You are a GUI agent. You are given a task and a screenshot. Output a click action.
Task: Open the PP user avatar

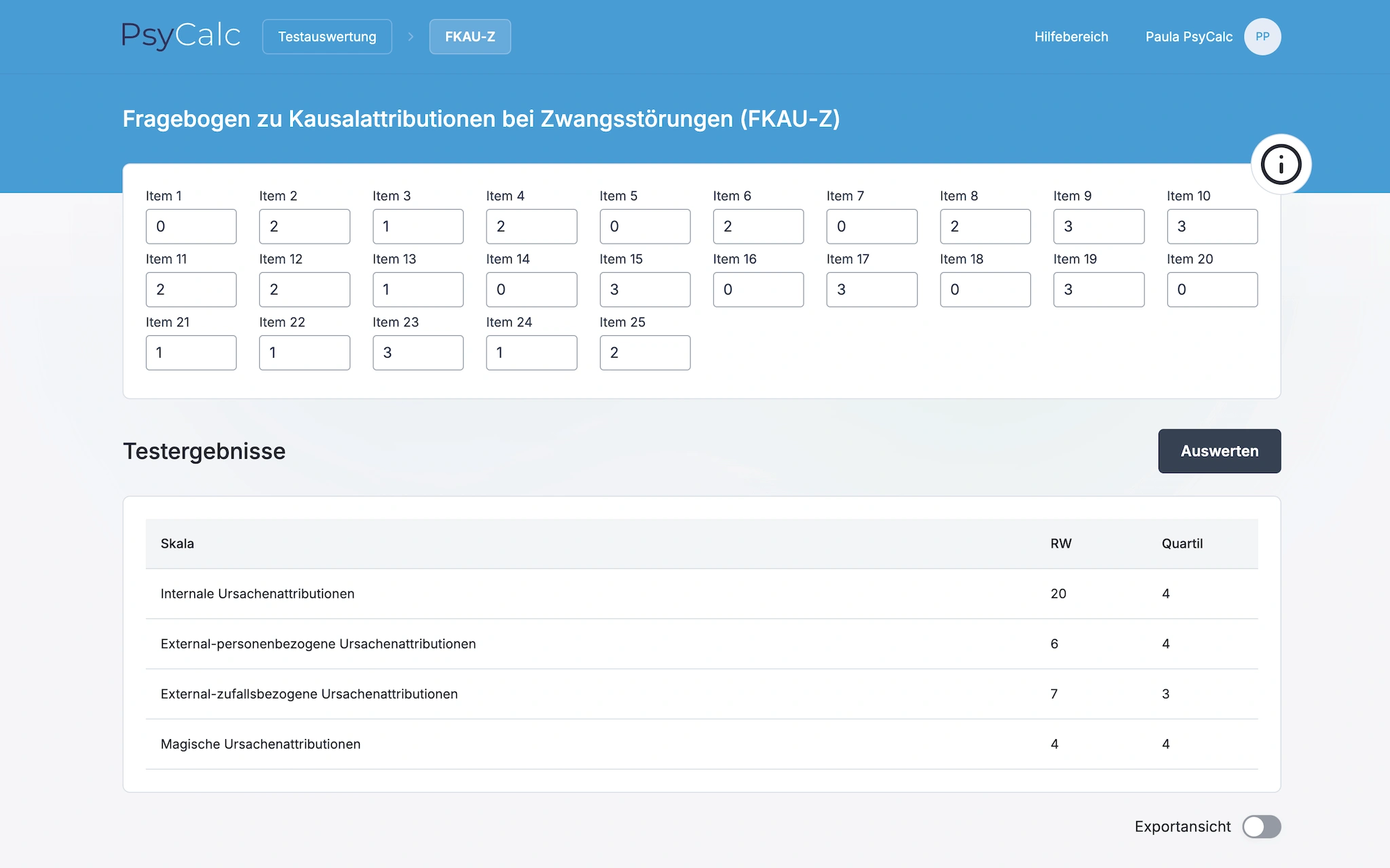[x=1262, y=37]
